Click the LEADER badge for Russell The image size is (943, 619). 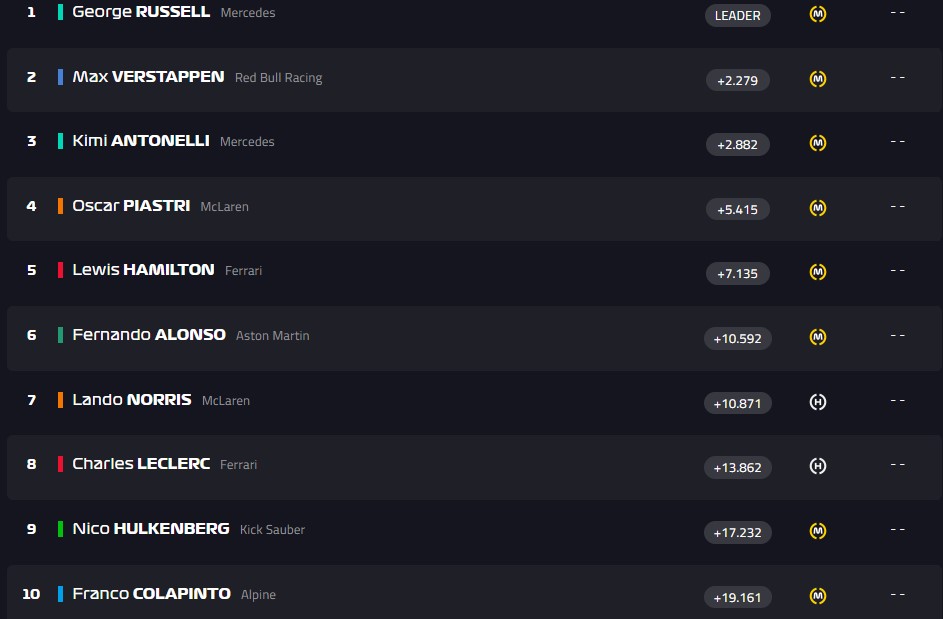click(738, 15)
